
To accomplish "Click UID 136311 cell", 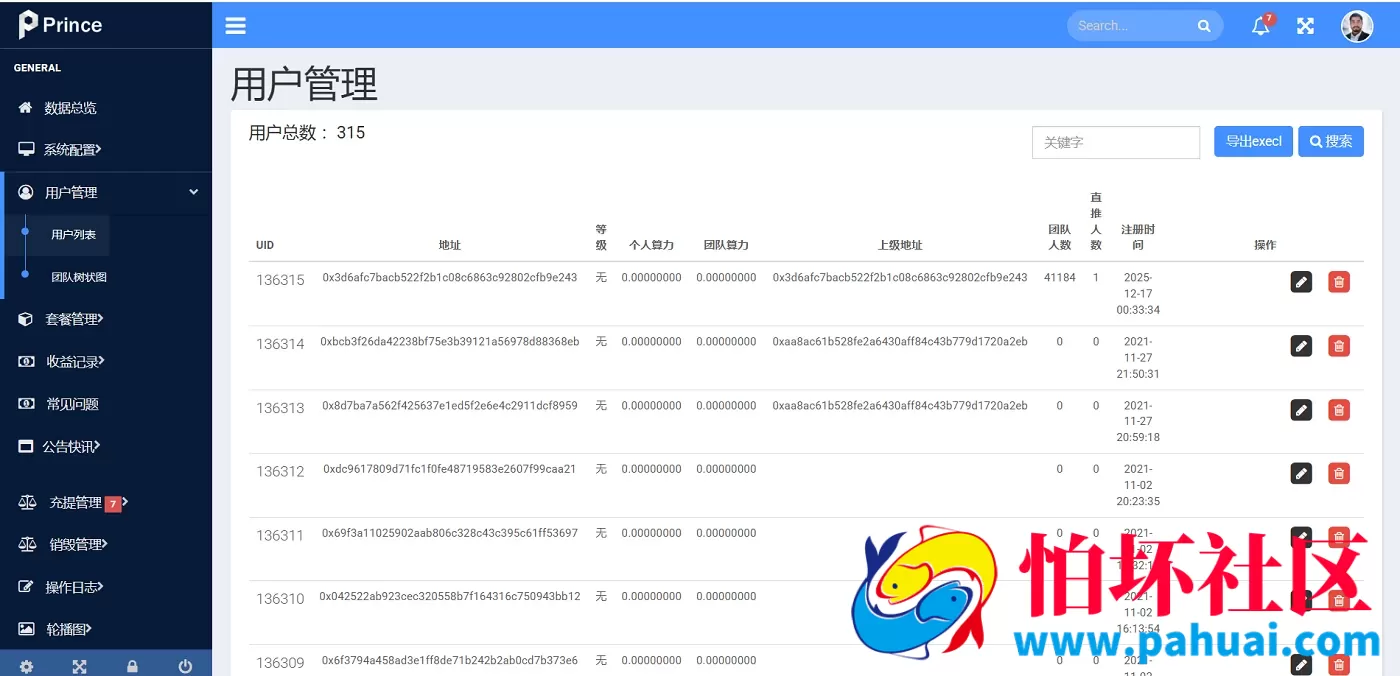I will (x=280, y=535).
